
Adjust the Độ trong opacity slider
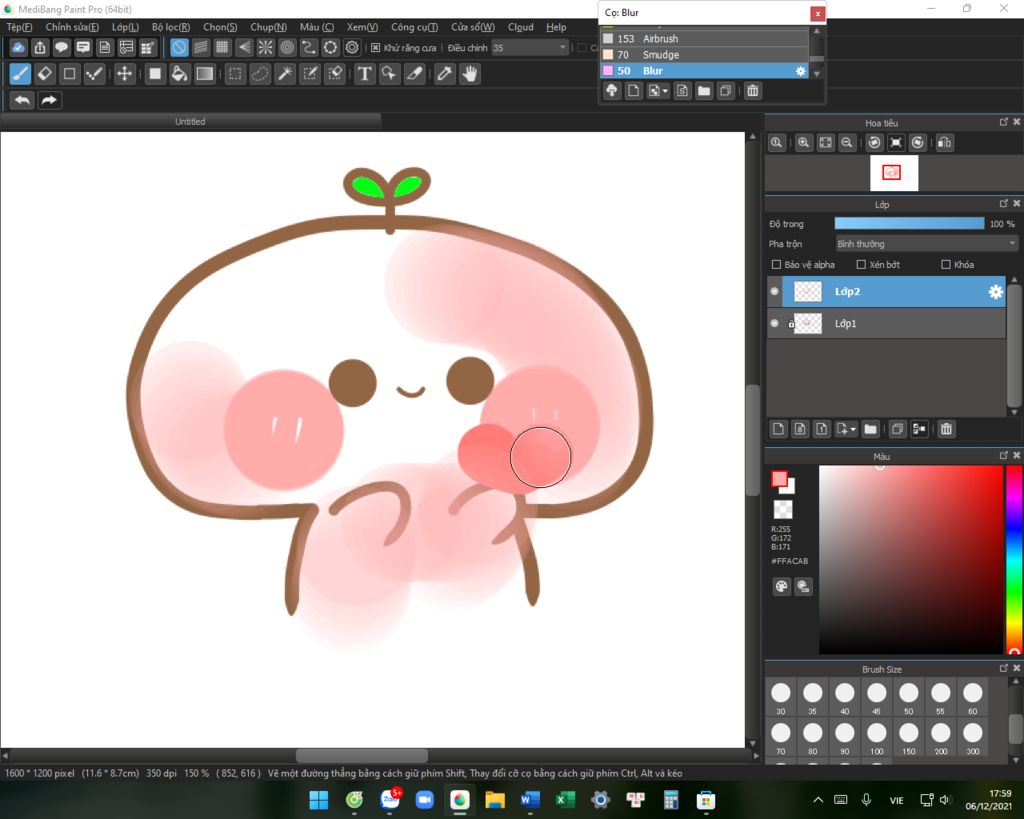(909, 223)
